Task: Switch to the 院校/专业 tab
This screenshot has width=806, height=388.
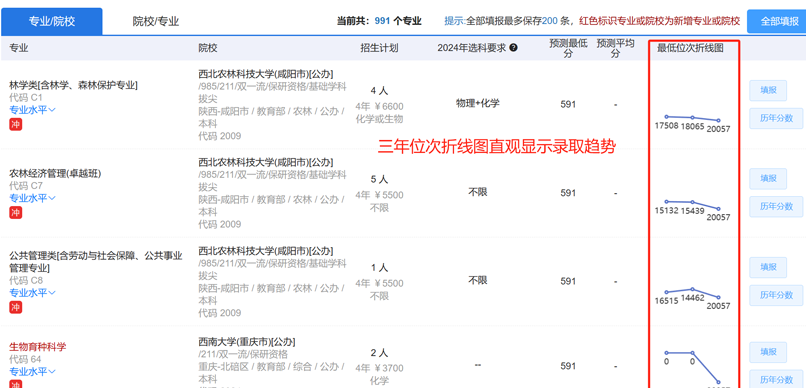Action: (156, 21)
